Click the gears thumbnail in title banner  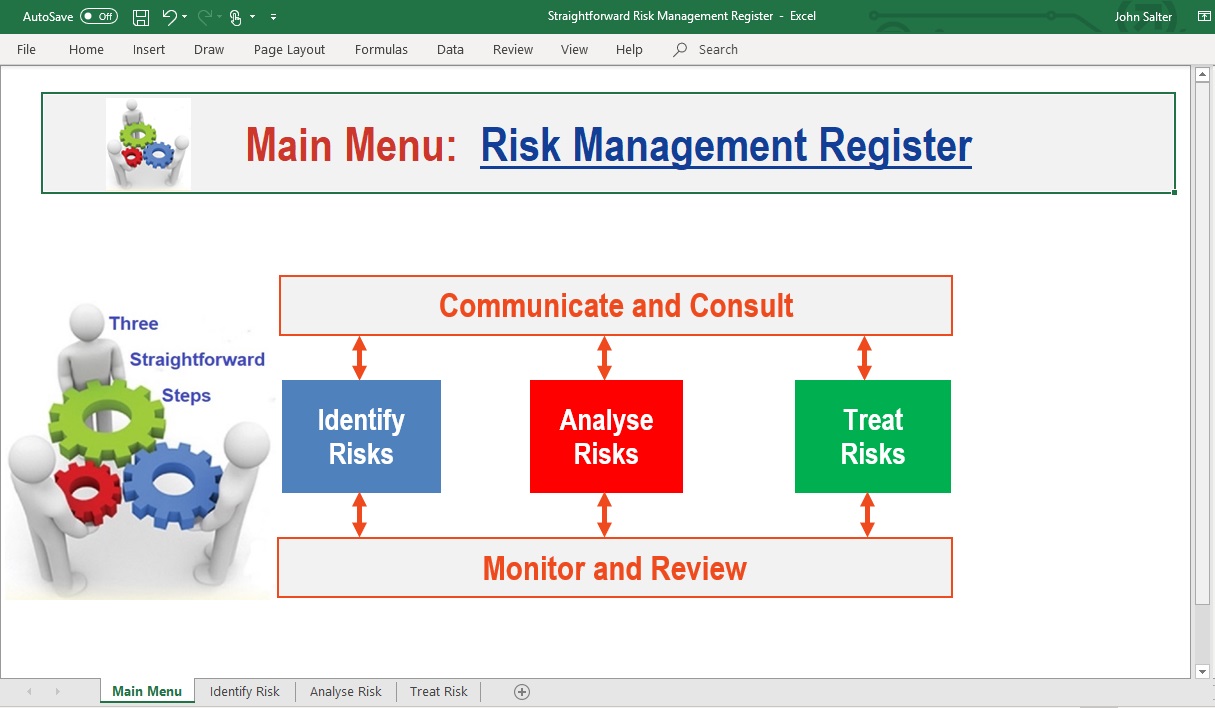(148, 143)
